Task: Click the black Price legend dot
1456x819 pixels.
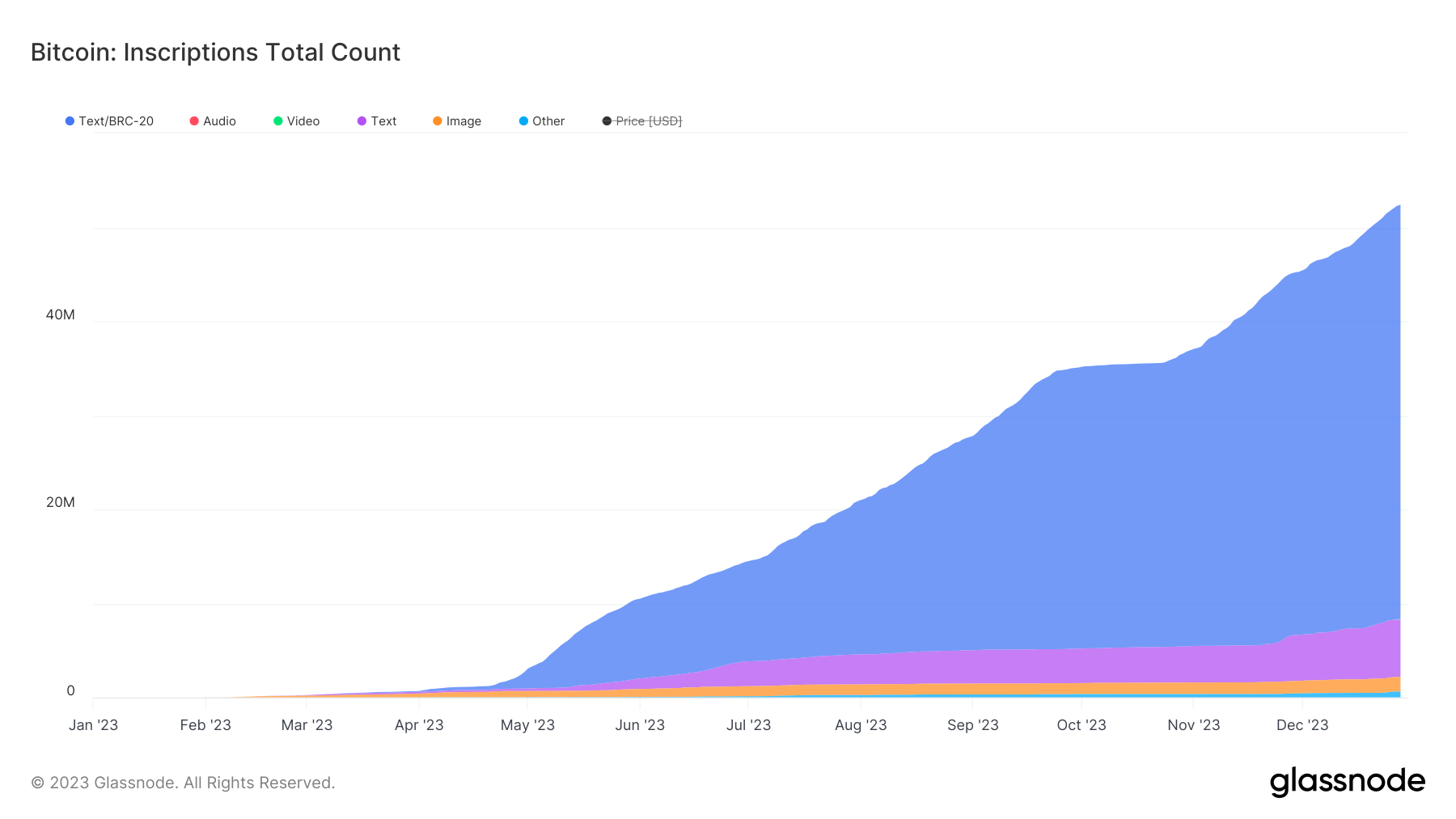Action: pyautogui.click(x=607, y=121)
